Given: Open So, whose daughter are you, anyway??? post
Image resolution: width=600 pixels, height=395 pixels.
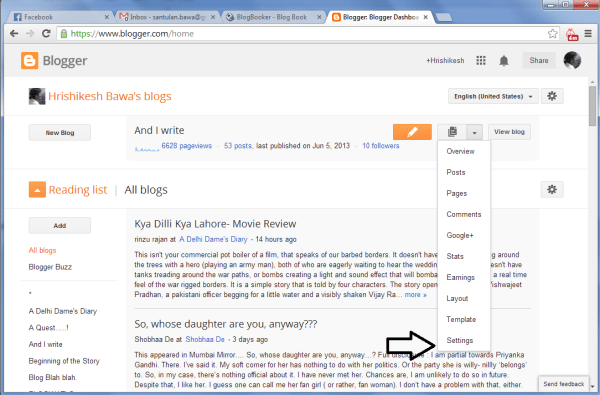Looking at the screenshot, I should pyautogui.click(x=226, y=324).
